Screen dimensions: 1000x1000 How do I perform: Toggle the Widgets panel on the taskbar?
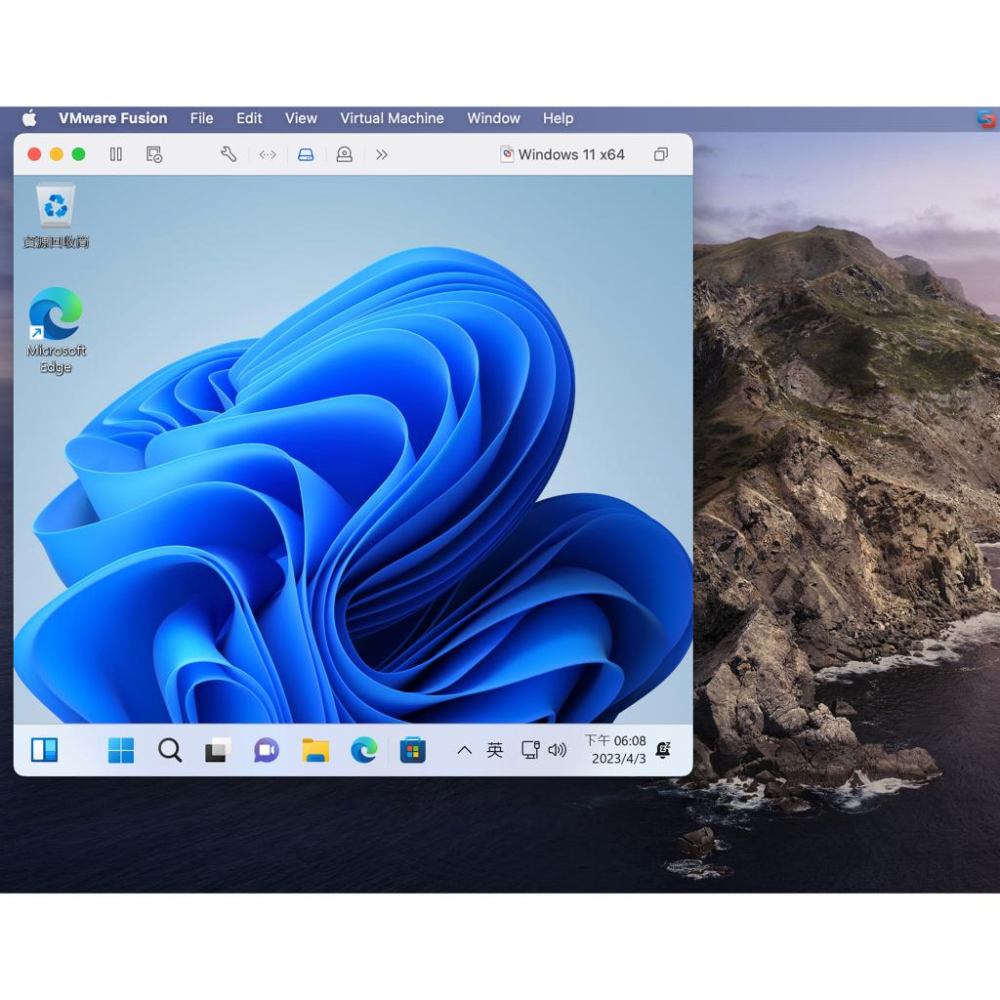pyautogui.click(x=44, y=750)
